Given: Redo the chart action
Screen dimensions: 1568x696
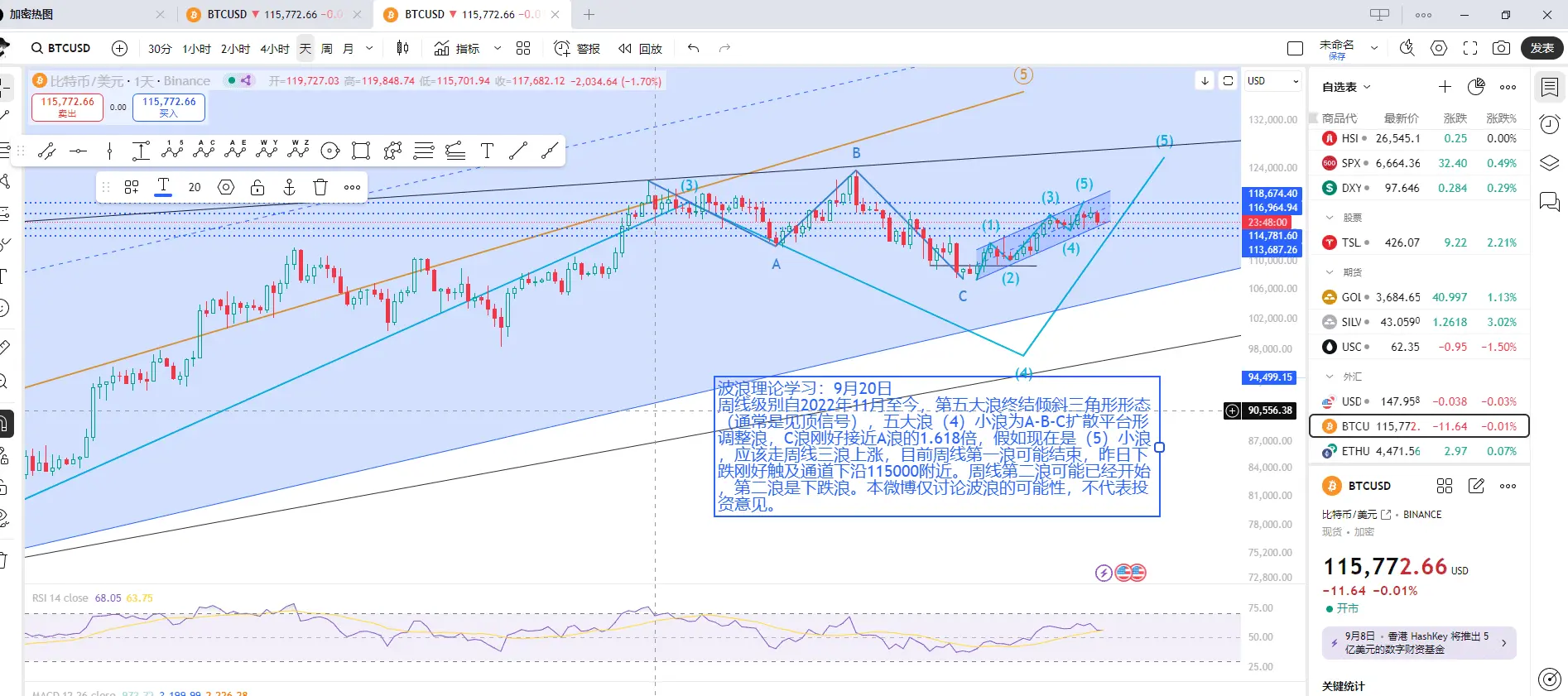Looking at the screenshot, I should (x=724, y=48).
